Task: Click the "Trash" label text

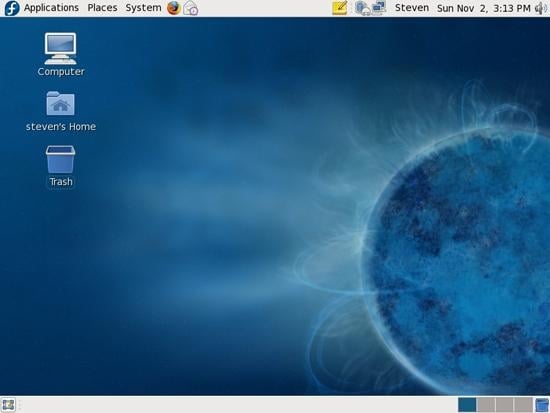Action: [61, 182]
